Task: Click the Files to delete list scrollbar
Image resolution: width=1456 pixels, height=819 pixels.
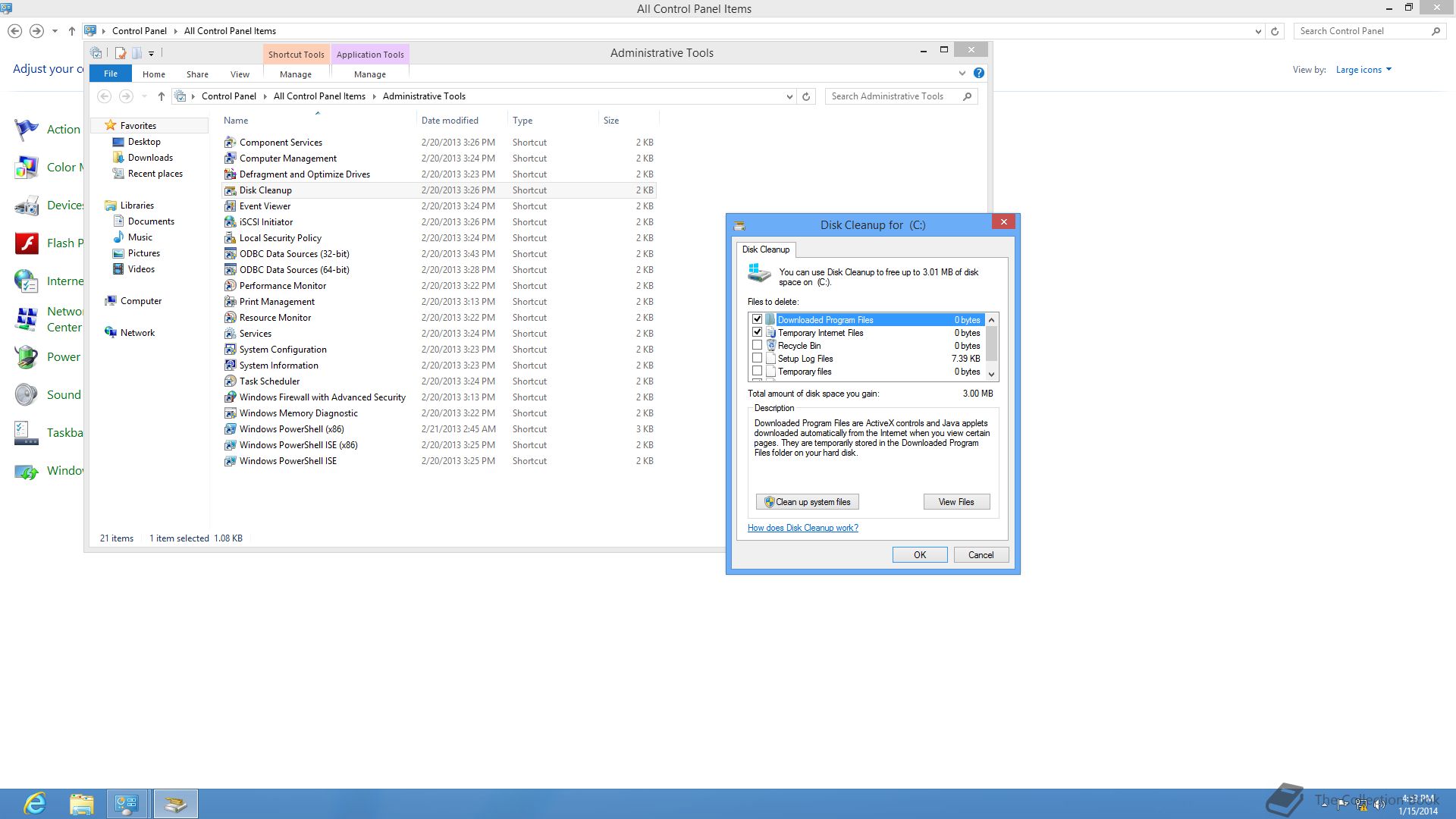Action: [991, 345]
